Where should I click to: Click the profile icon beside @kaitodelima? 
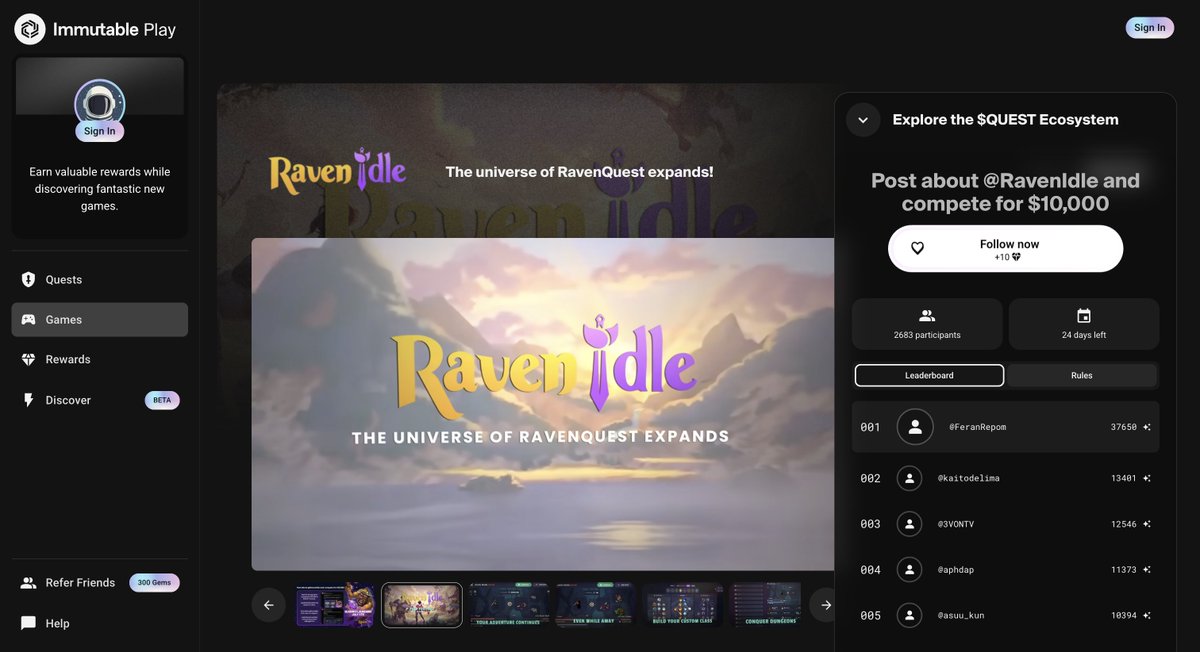coord(909,478)
